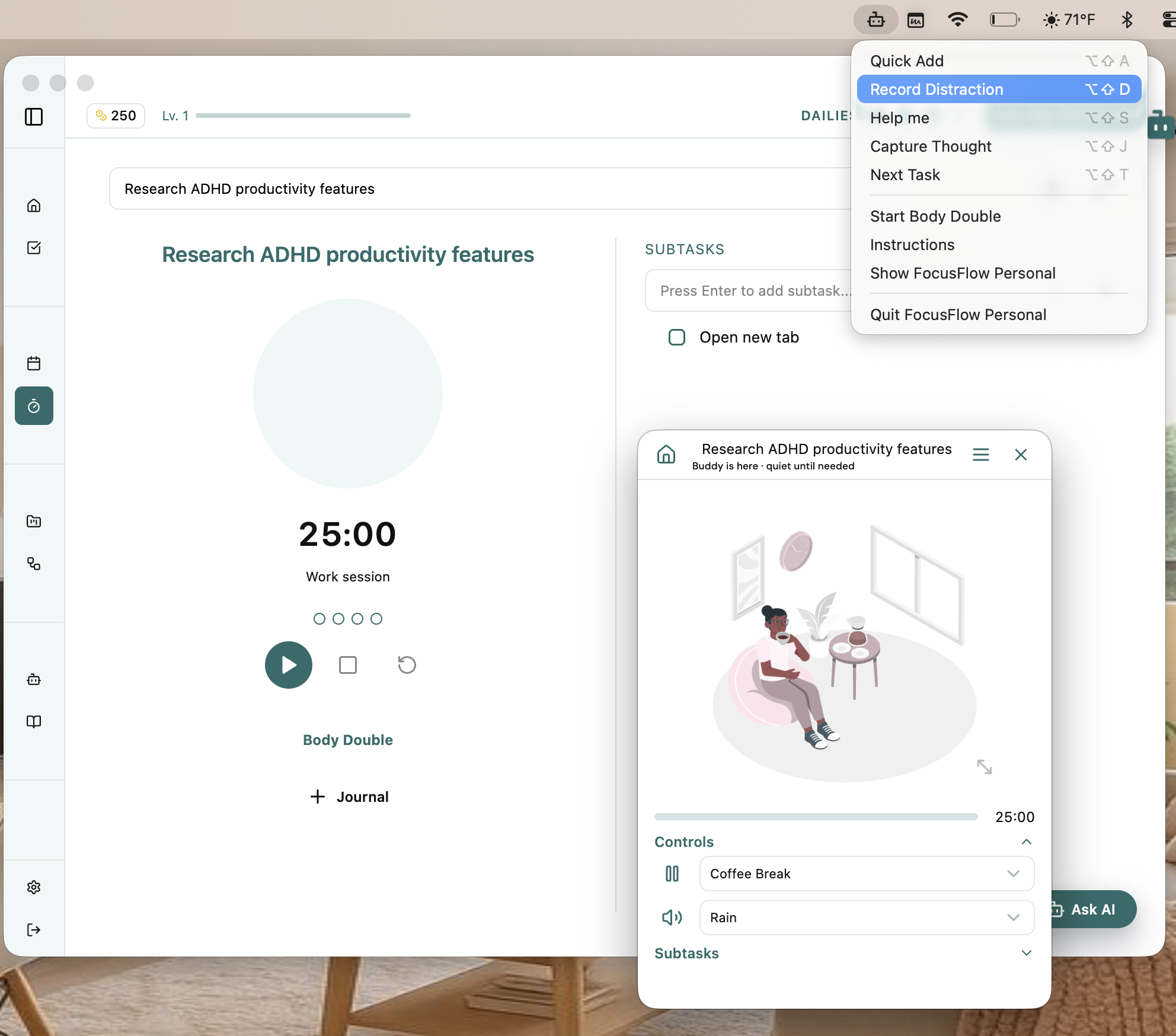Select the first session circle indicator
1176x1036 pixels.
(x=319, y=619)
